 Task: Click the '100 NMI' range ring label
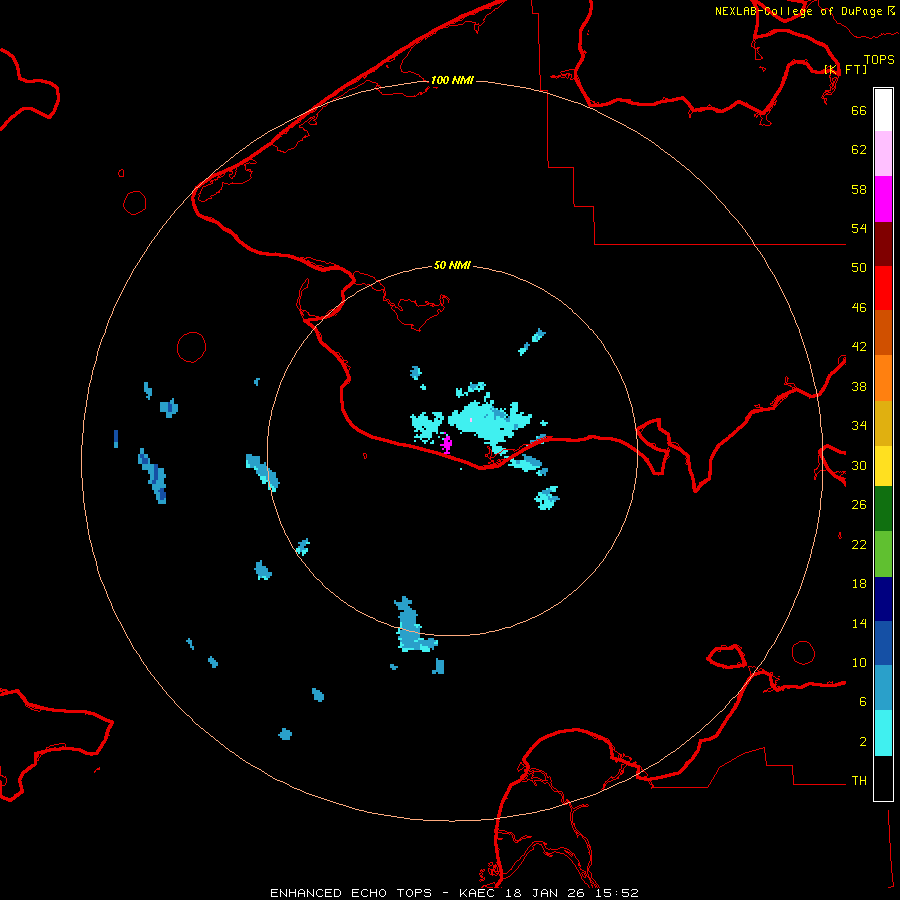452,80
